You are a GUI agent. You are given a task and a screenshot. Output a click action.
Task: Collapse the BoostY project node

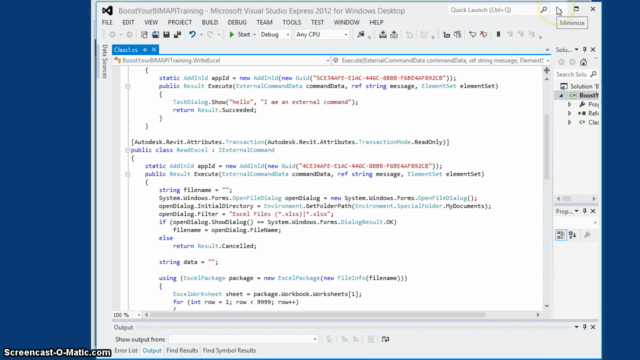click(x=561, y=96)
